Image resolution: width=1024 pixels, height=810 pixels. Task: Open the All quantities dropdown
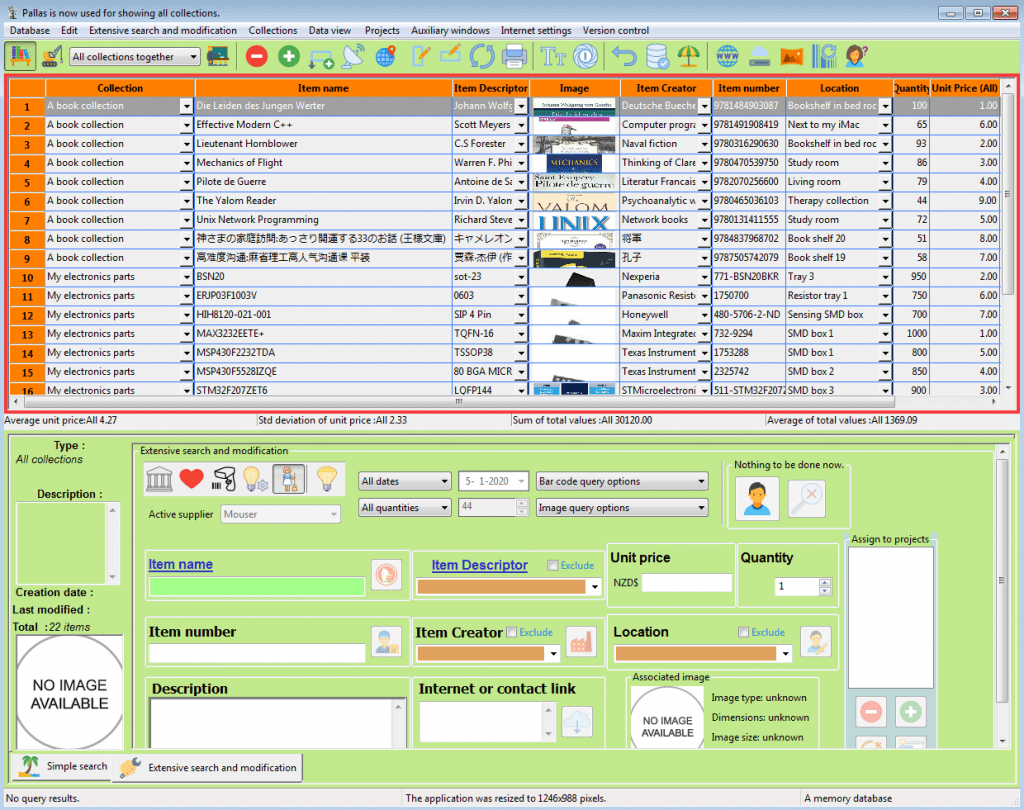(x=405, y=508)
